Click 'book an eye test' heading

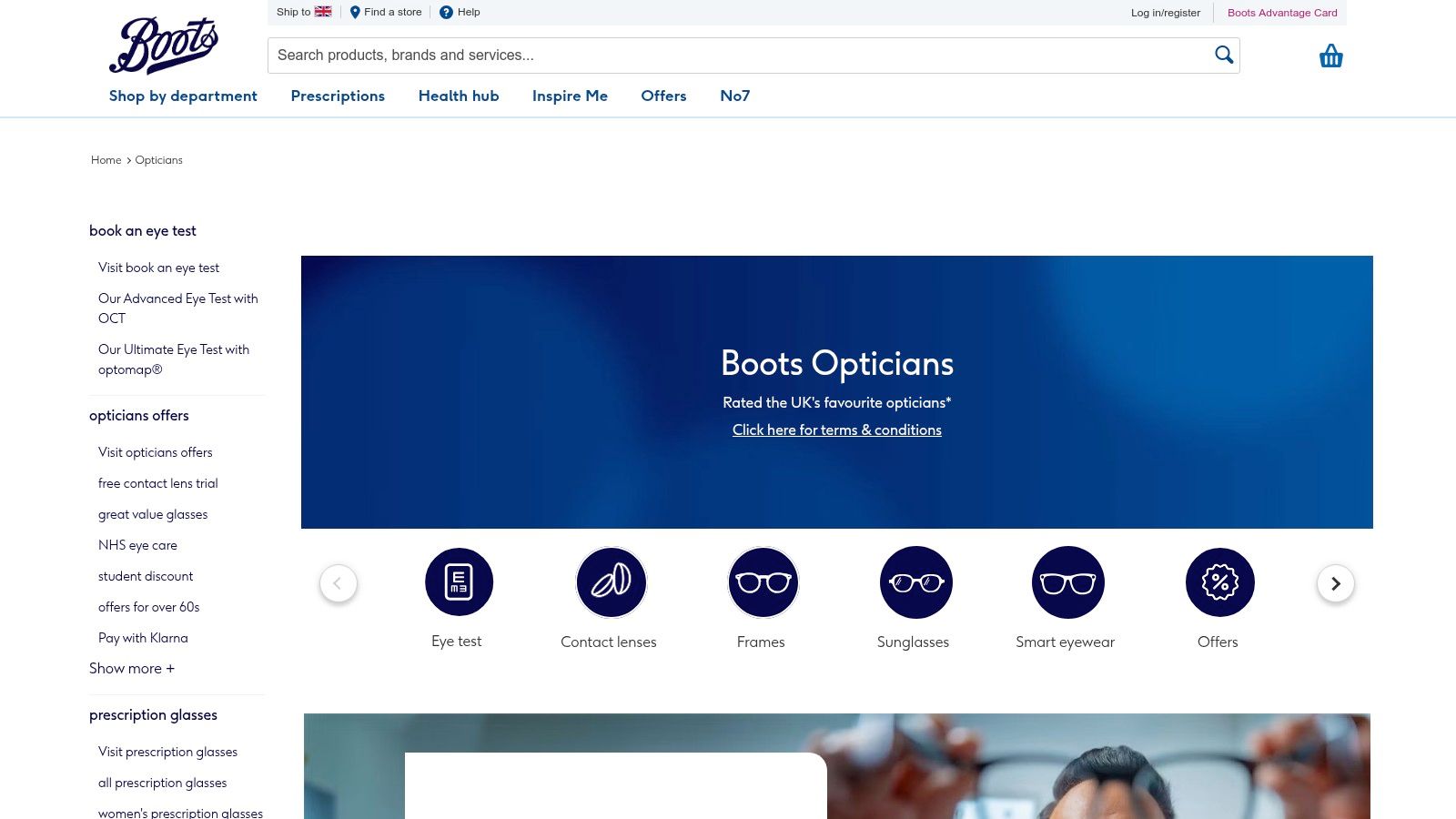coord(143,231)
